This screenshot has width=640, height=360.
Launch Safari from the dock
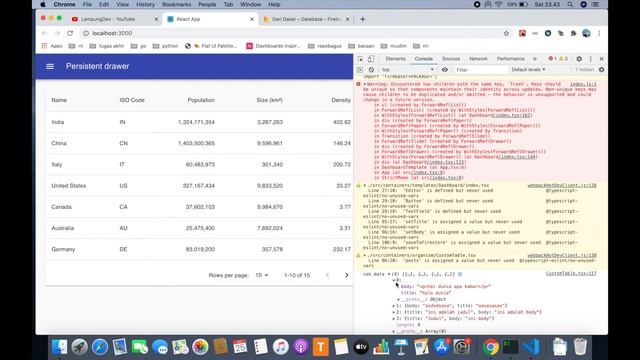(100, 347)
